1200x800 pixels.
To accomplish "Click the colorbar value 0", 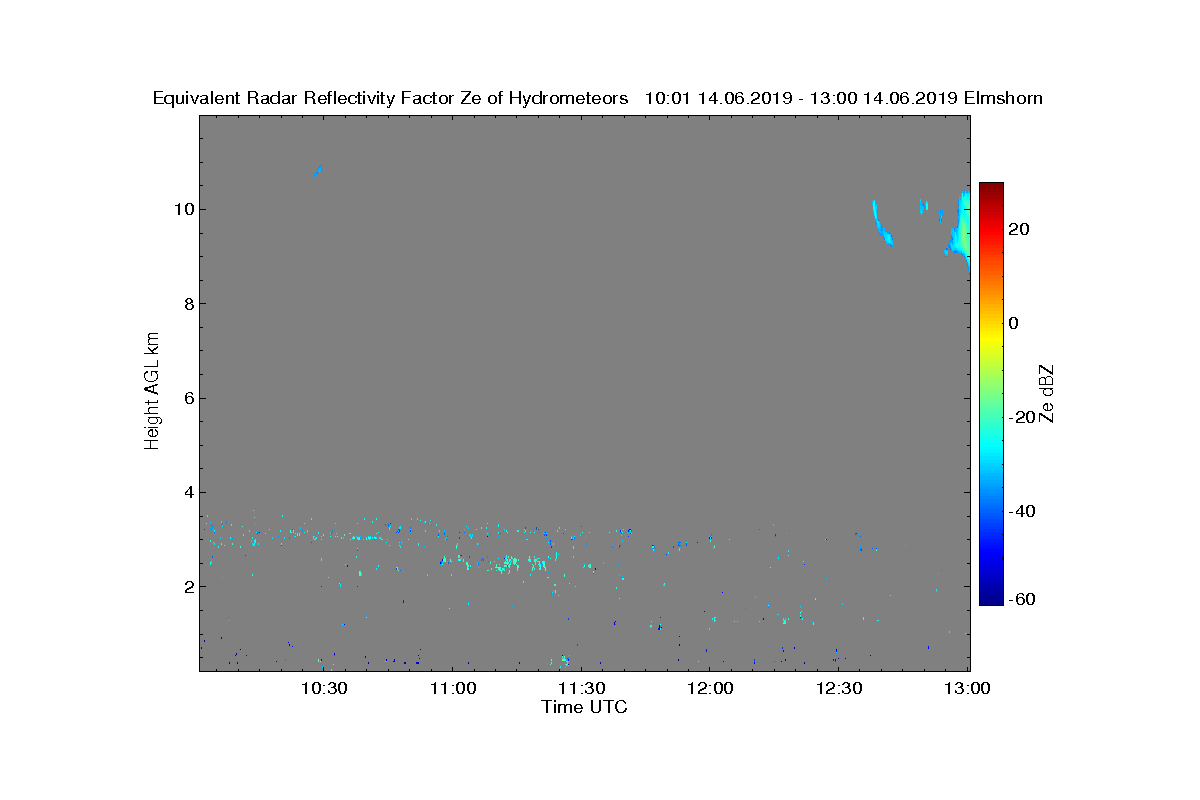I will 1014,323.
